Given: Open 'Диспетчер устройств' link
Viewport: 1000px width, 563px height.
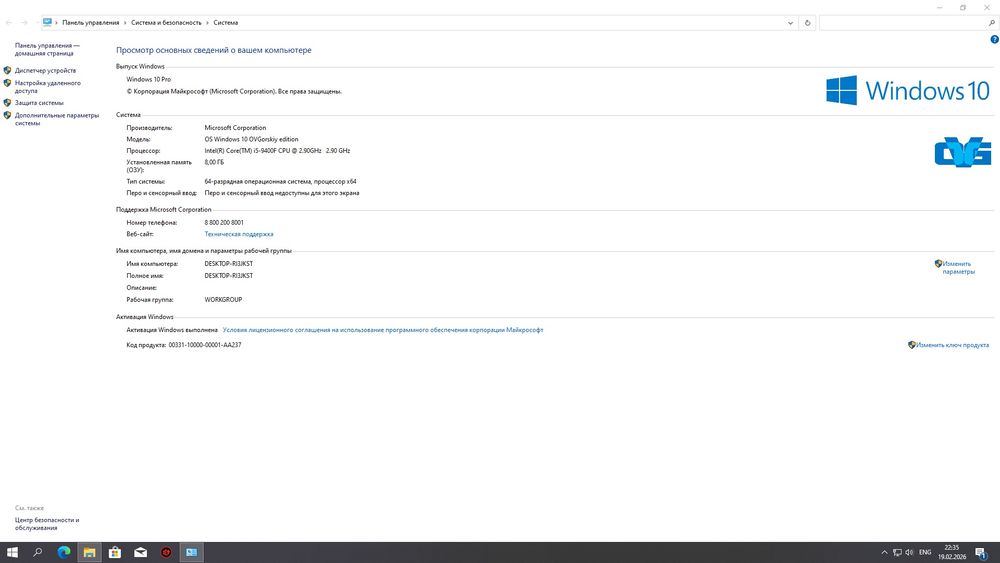Looking at the screenshot, I should coord(45,71).
